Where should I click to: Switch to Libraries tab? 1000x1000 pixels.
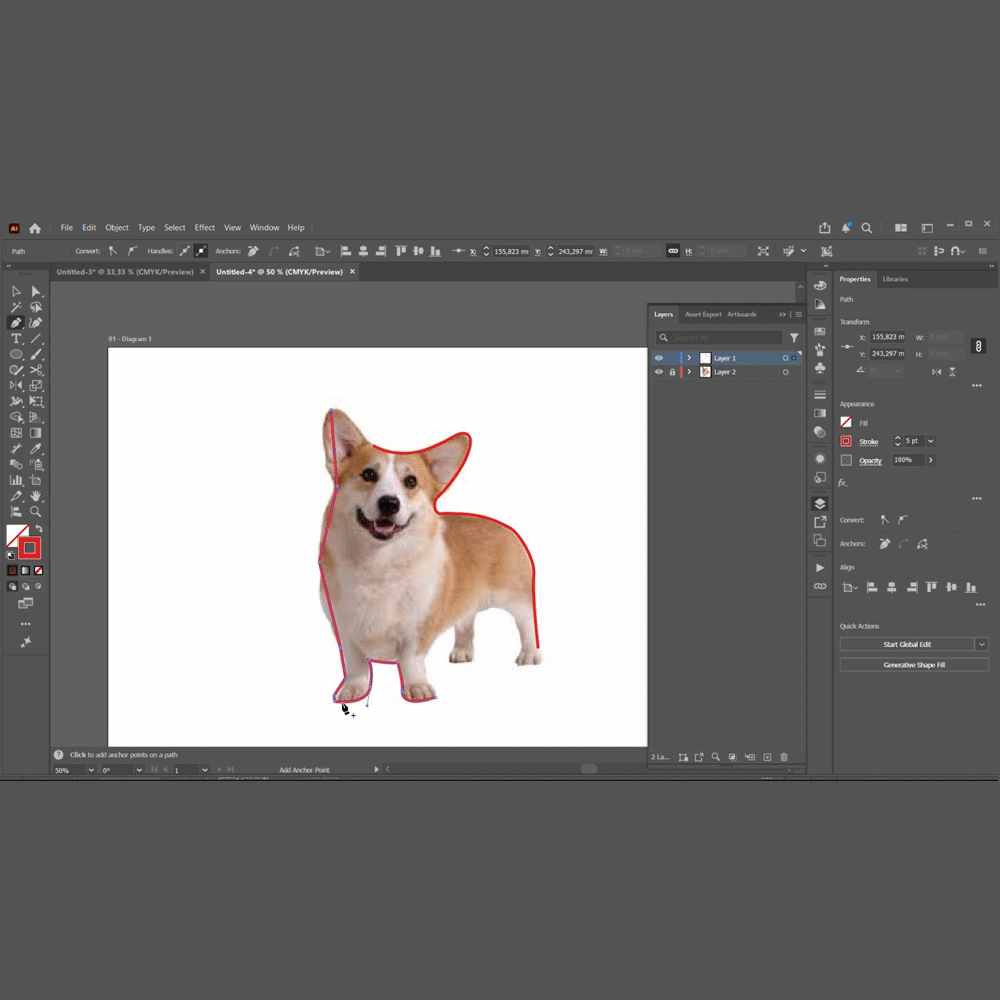[x=895, y=279]
